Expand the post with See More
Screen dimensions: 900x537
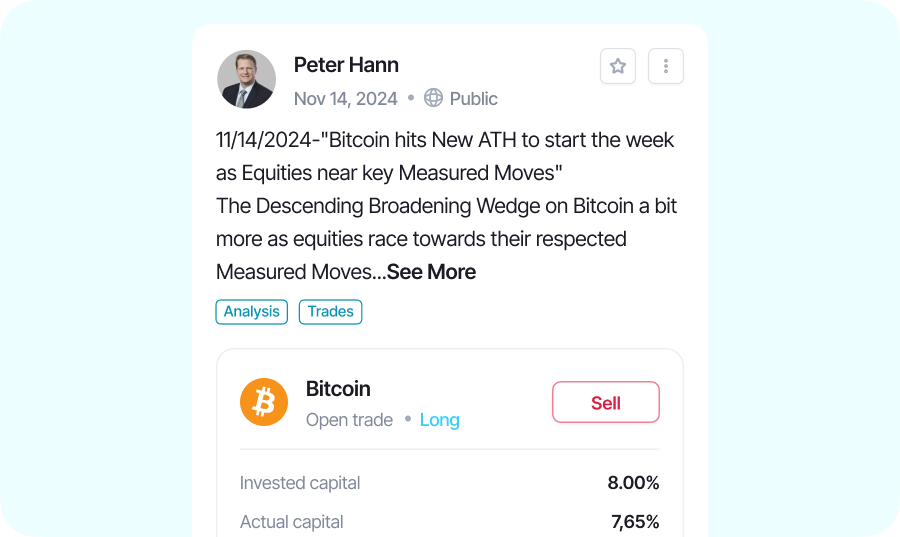(x=431, y=272)
